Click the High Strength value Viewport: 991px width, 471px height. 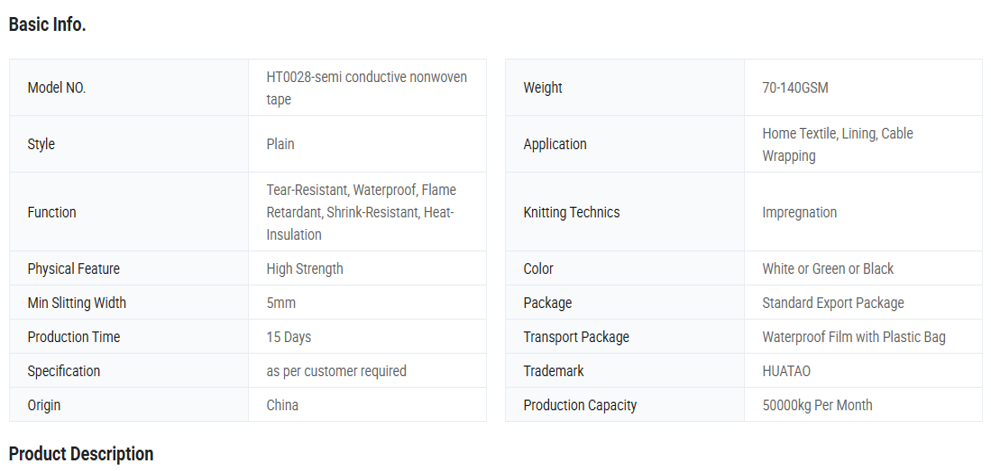(x=305, y=269)
